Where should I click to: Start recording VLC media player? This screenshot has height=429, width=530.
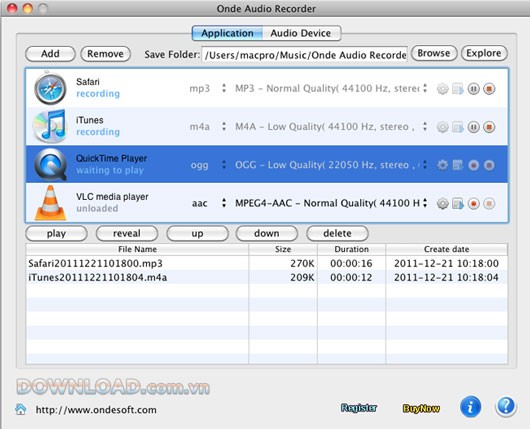tap(474, 204)
